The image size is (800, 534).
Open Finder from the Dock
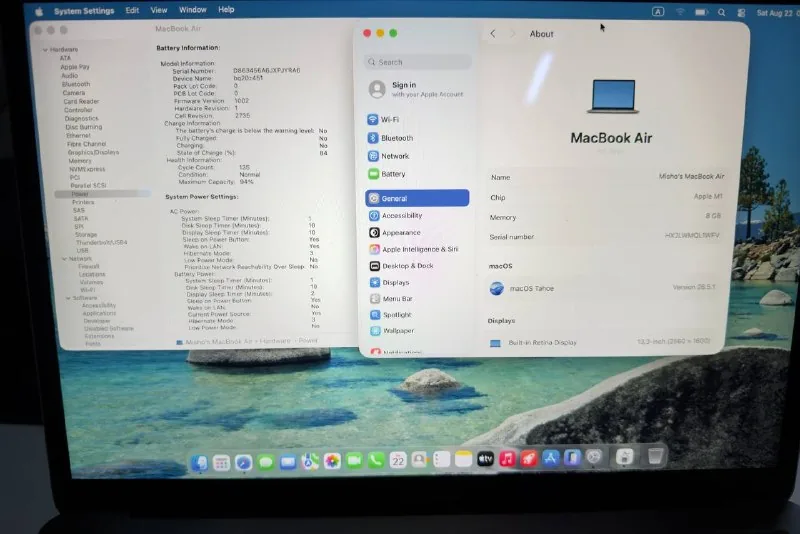tap(199, 463)
